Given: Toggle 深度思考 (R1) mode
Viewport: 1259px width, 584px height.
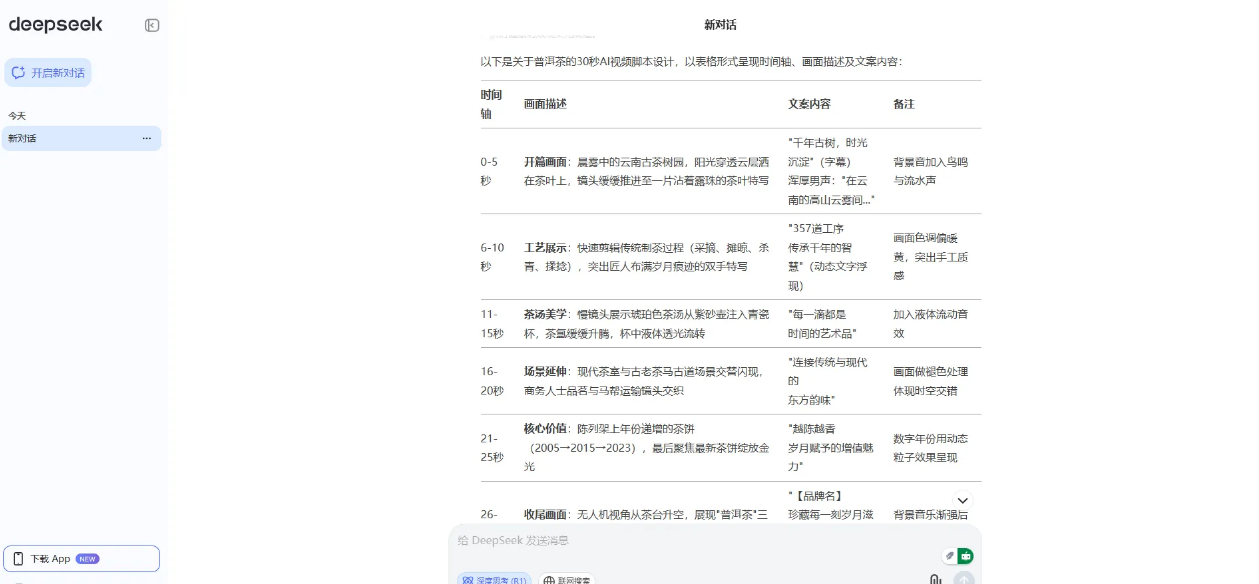Looking at the screenshot, I should pos(494,579).
